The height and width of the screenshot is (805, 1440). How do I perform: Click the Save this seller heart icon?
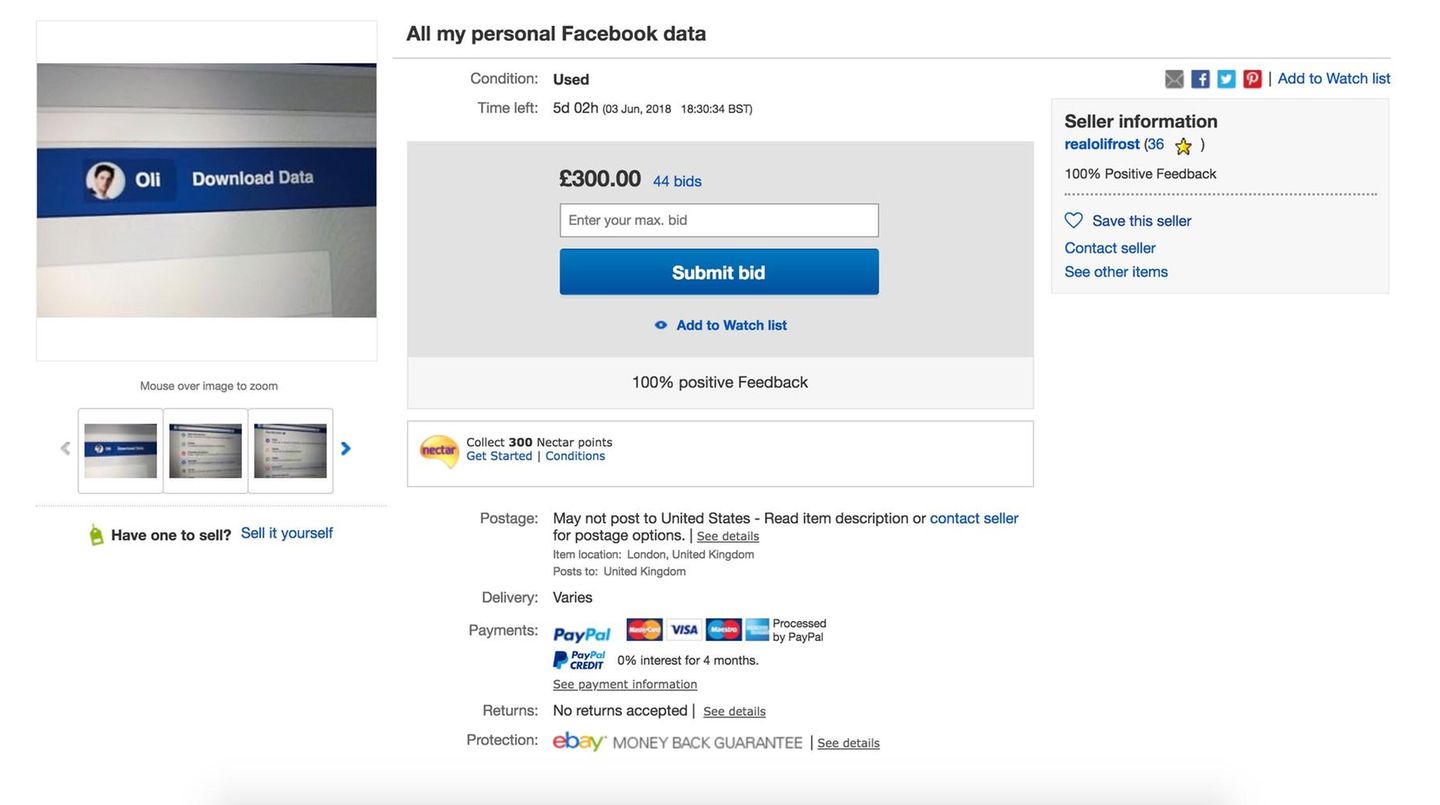coord(1074,220)
